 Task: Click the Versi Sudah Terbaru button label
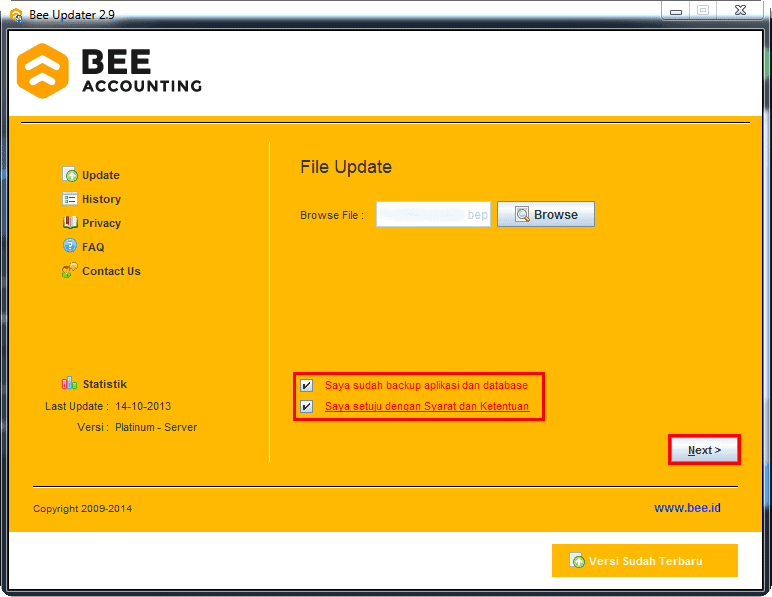click(x=645, y=561)
